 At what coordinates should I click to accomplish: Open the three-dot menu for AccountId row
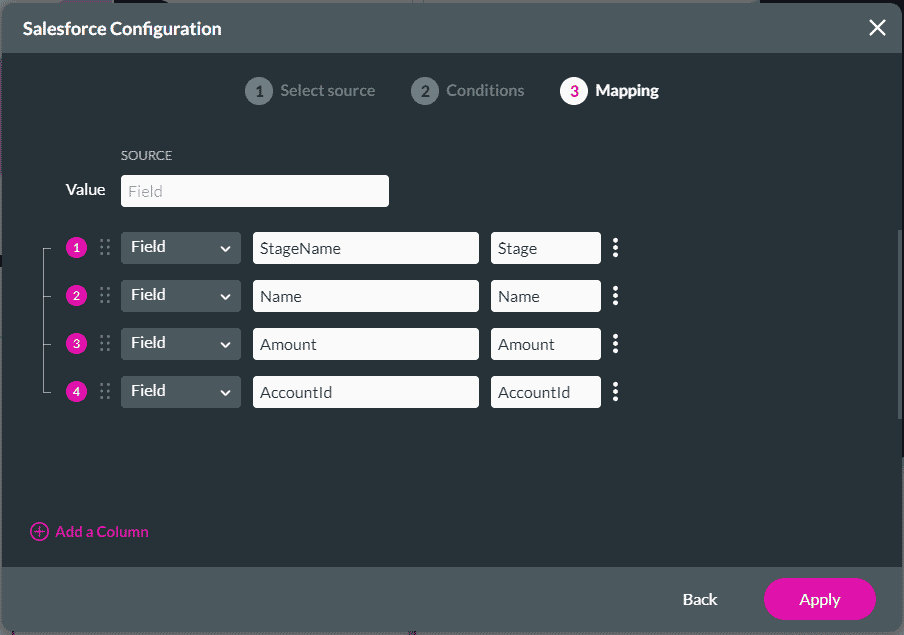615,392
